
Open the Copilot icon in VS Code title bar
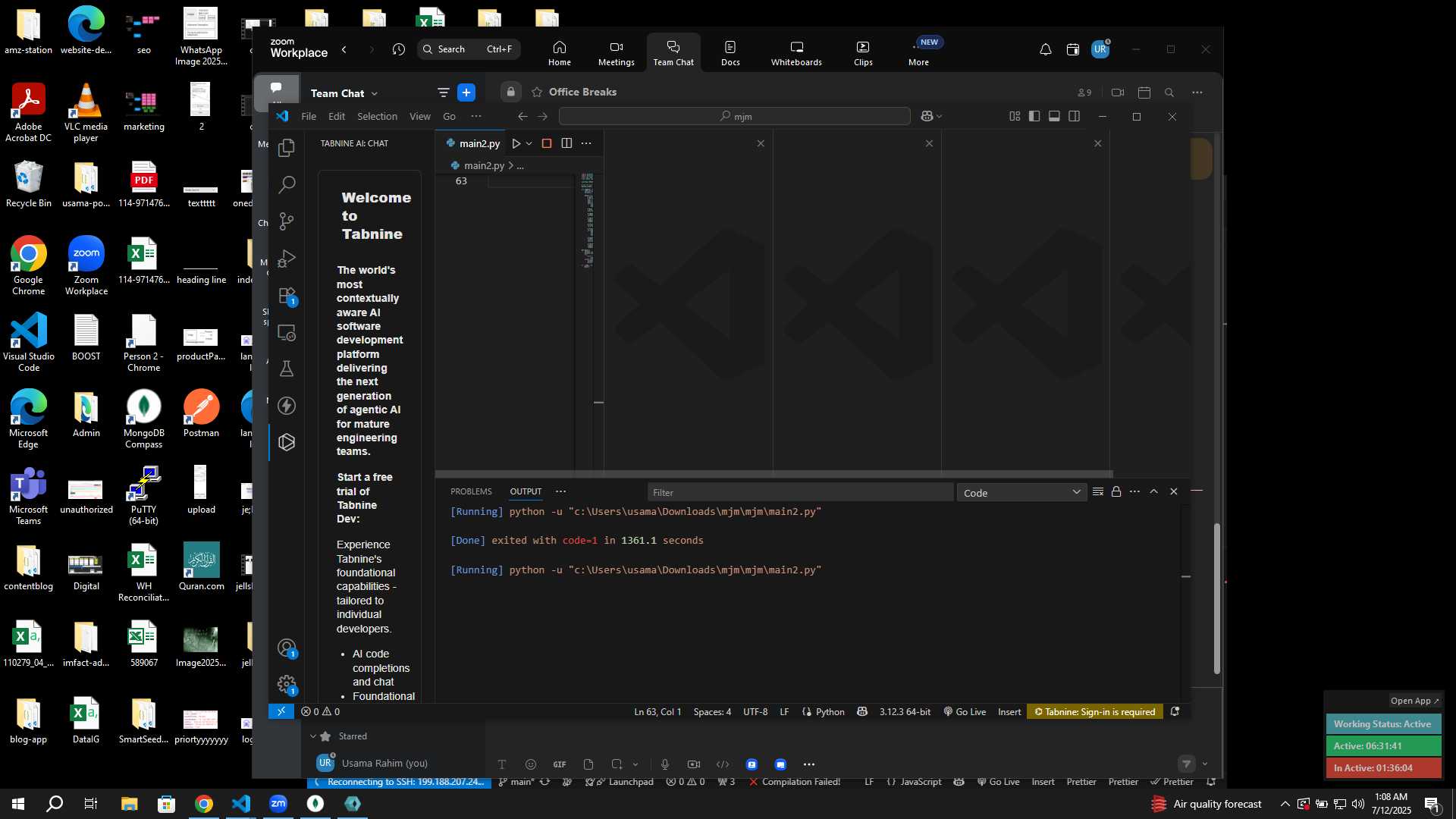point(927,116)
